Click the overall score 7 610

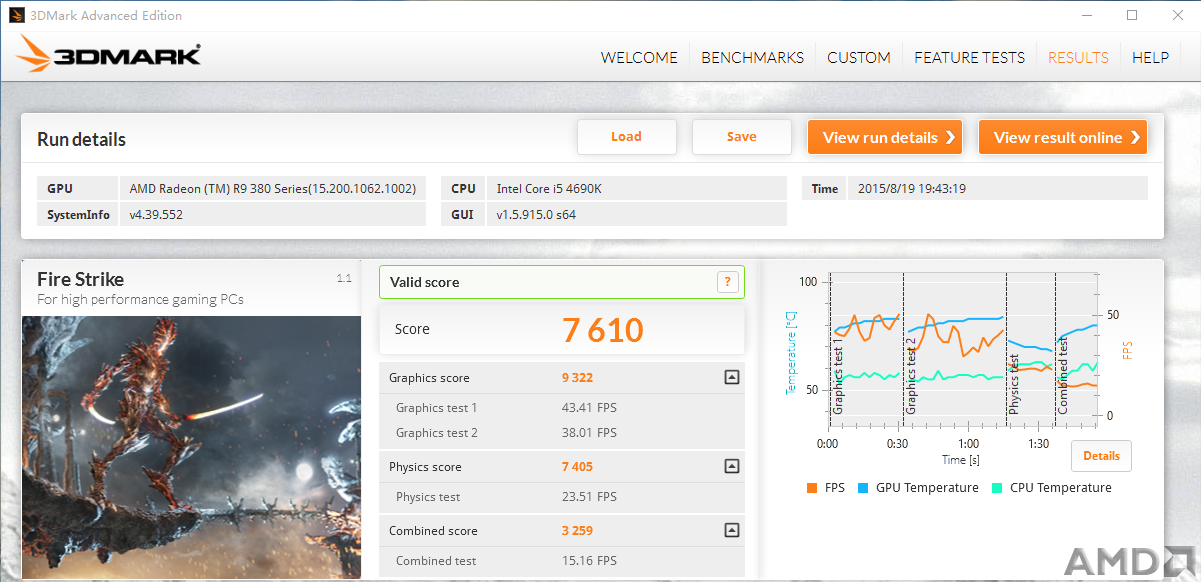click(603, 329)
